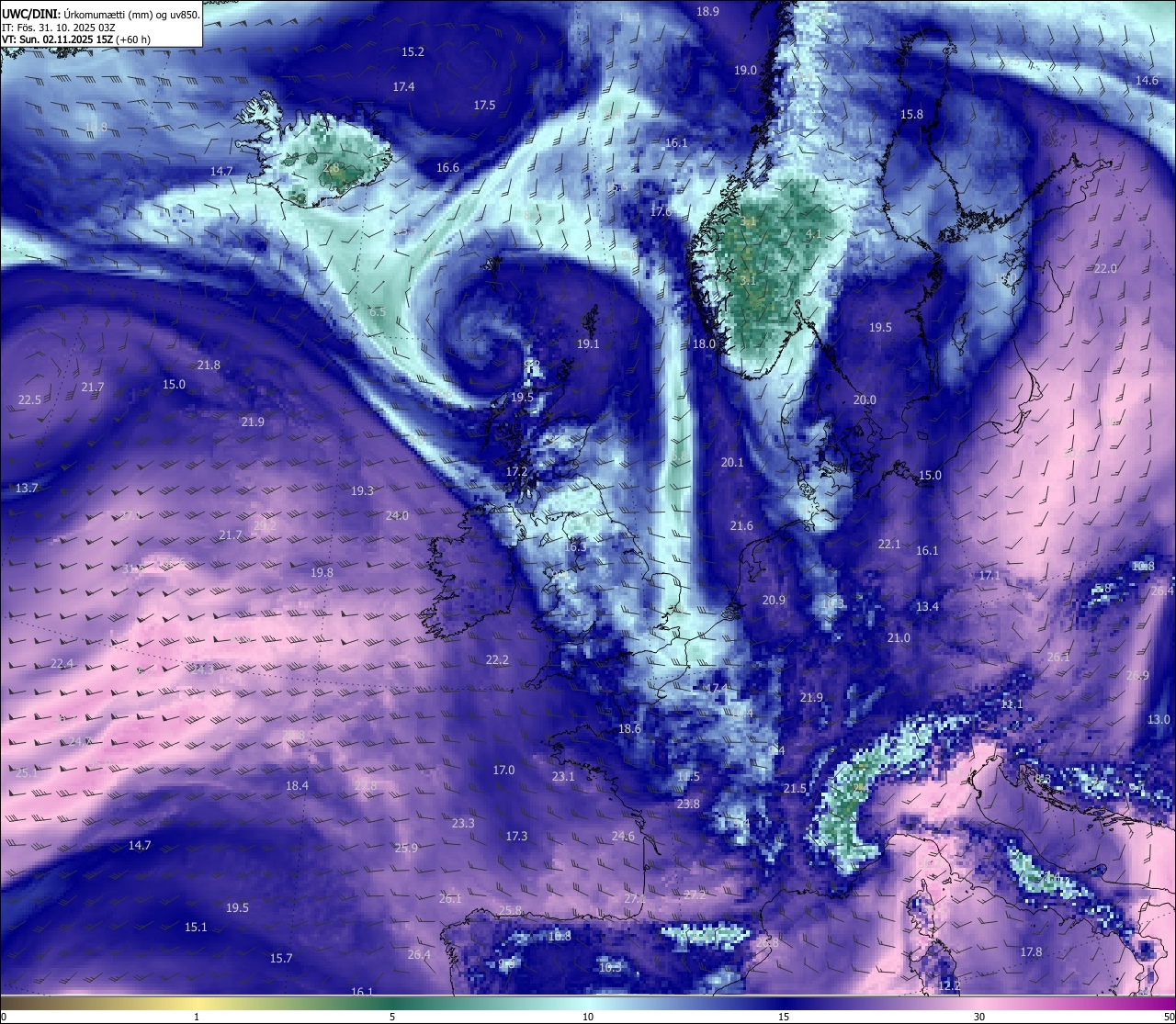Click the 24.0 value west of Ireland
The width and height of the screenshot is (1176, 1024).
coord(397,516)
